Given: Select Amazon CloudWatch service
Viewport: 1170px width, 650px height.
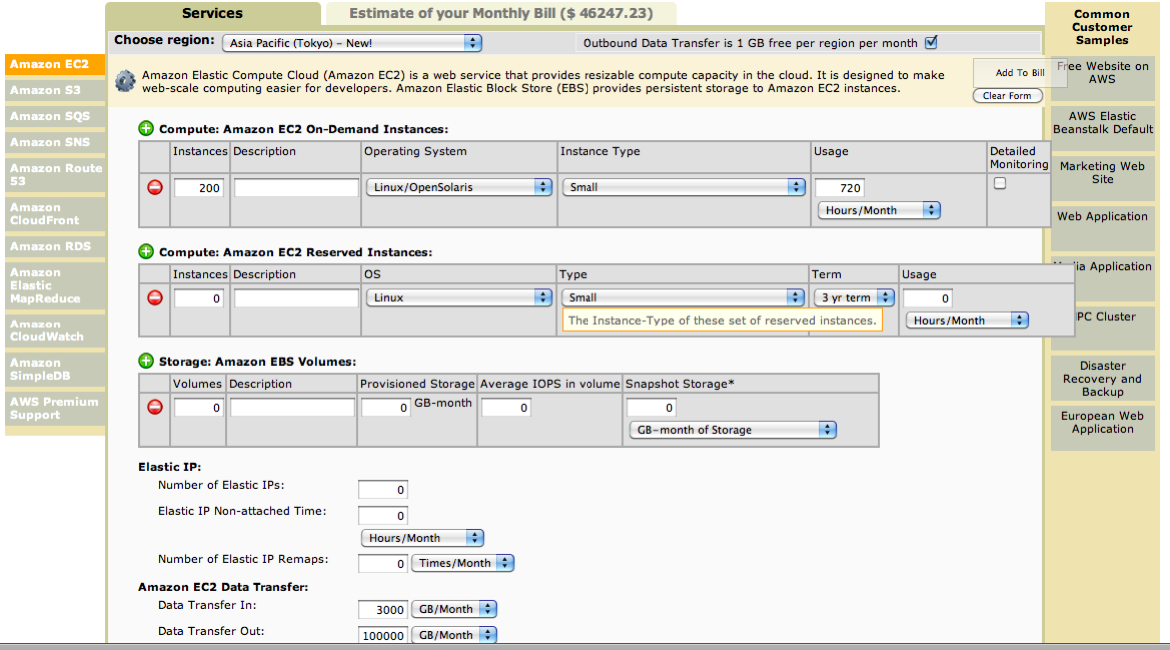Looking at the screenshot, I should pos(55,331).
